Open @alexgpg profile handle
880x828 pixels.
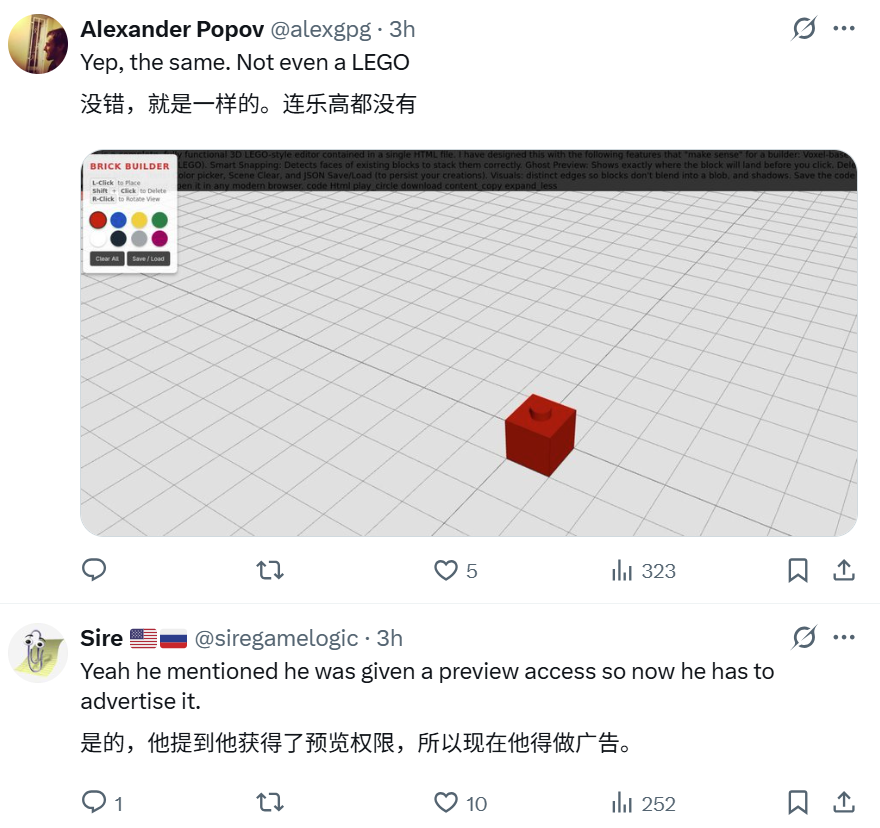(x=321, y=29)
